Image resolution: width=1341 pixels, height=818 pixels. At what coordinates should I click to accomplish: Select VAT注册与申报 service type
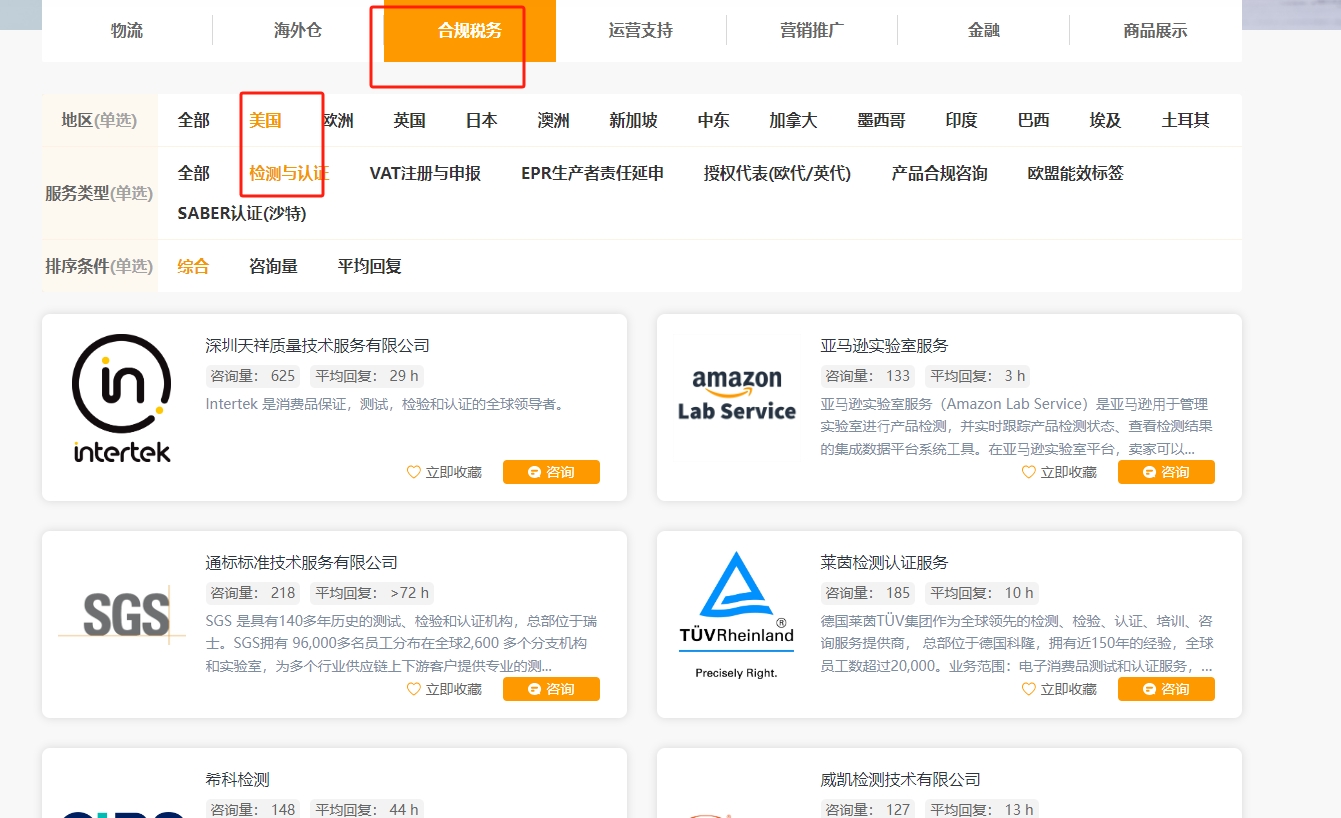425,173
